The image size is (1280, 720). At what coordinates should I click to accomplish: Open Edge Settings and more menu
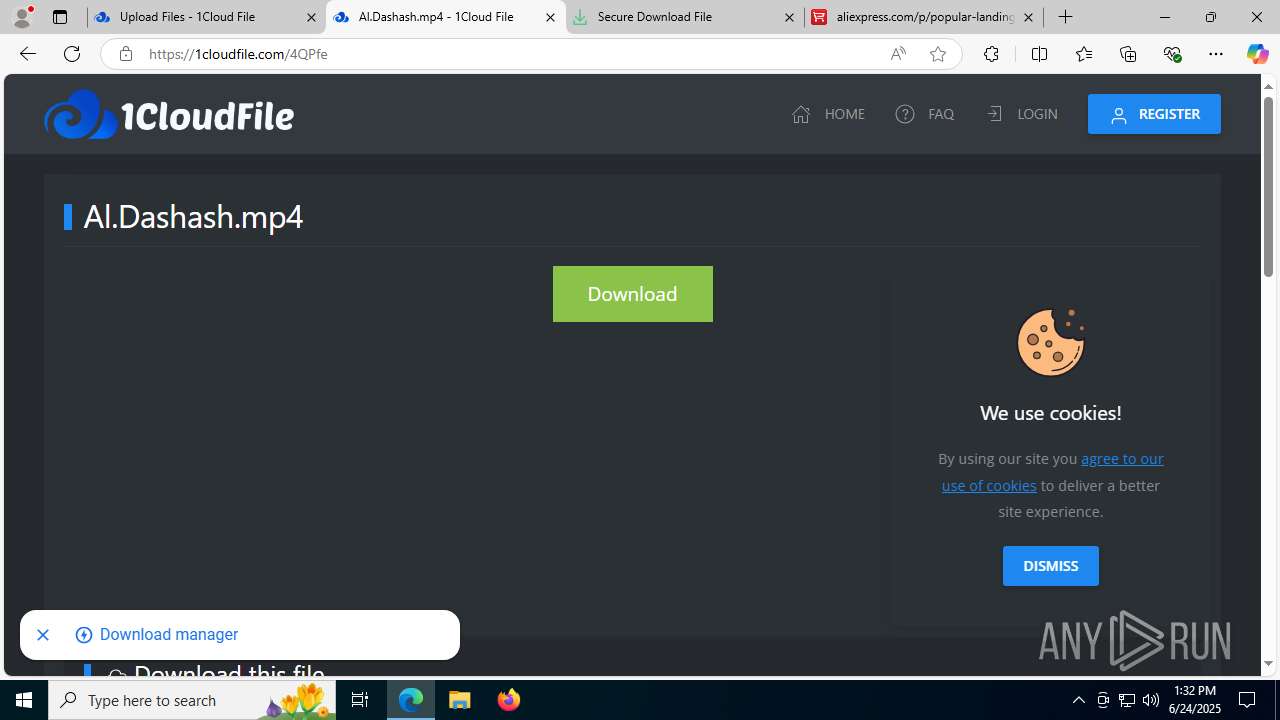click(1216, 54)
